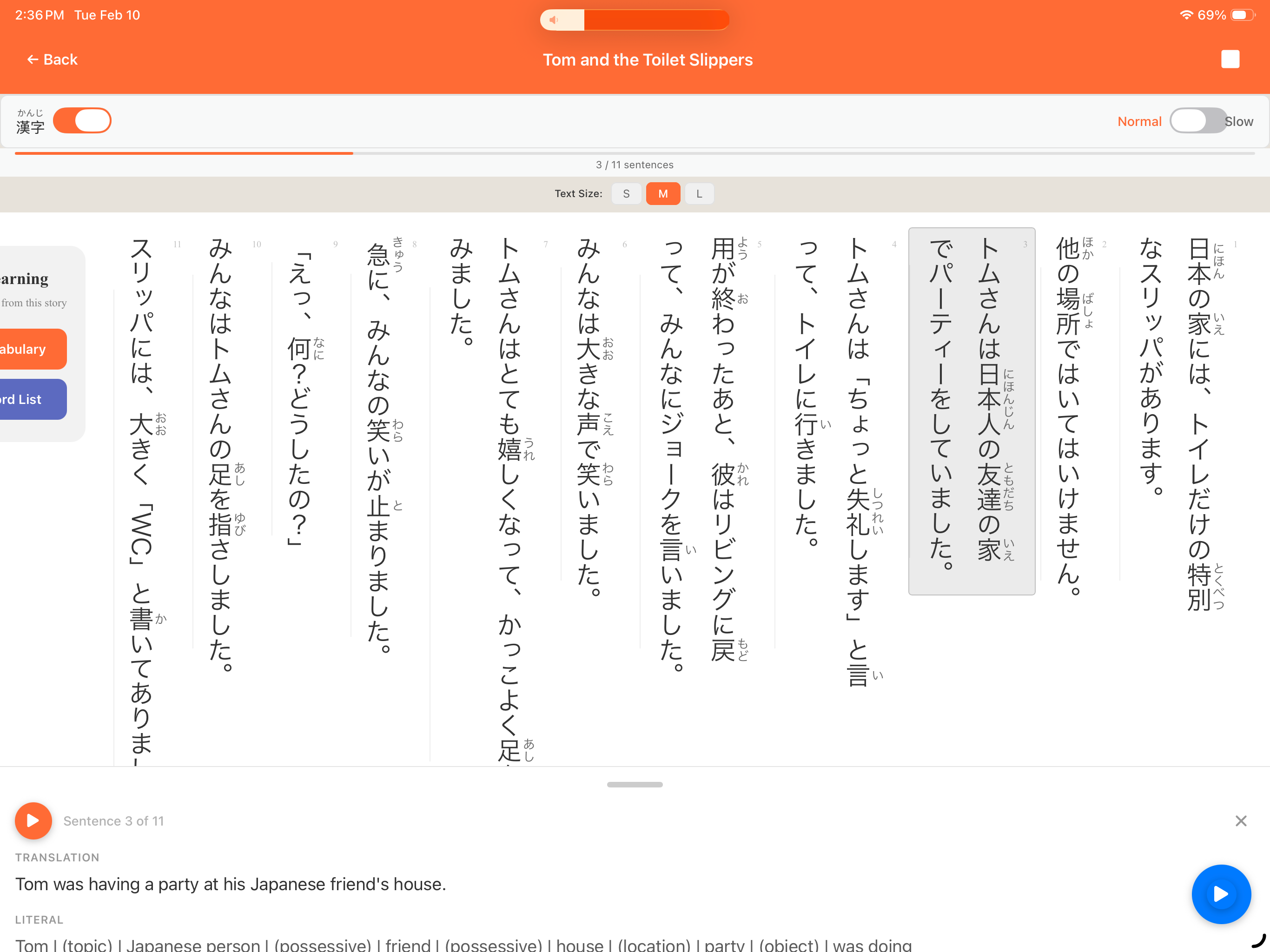Viewport: 1270px width, 952px height.
Task: Tap the LITERAL section heading
Action: 39,919
